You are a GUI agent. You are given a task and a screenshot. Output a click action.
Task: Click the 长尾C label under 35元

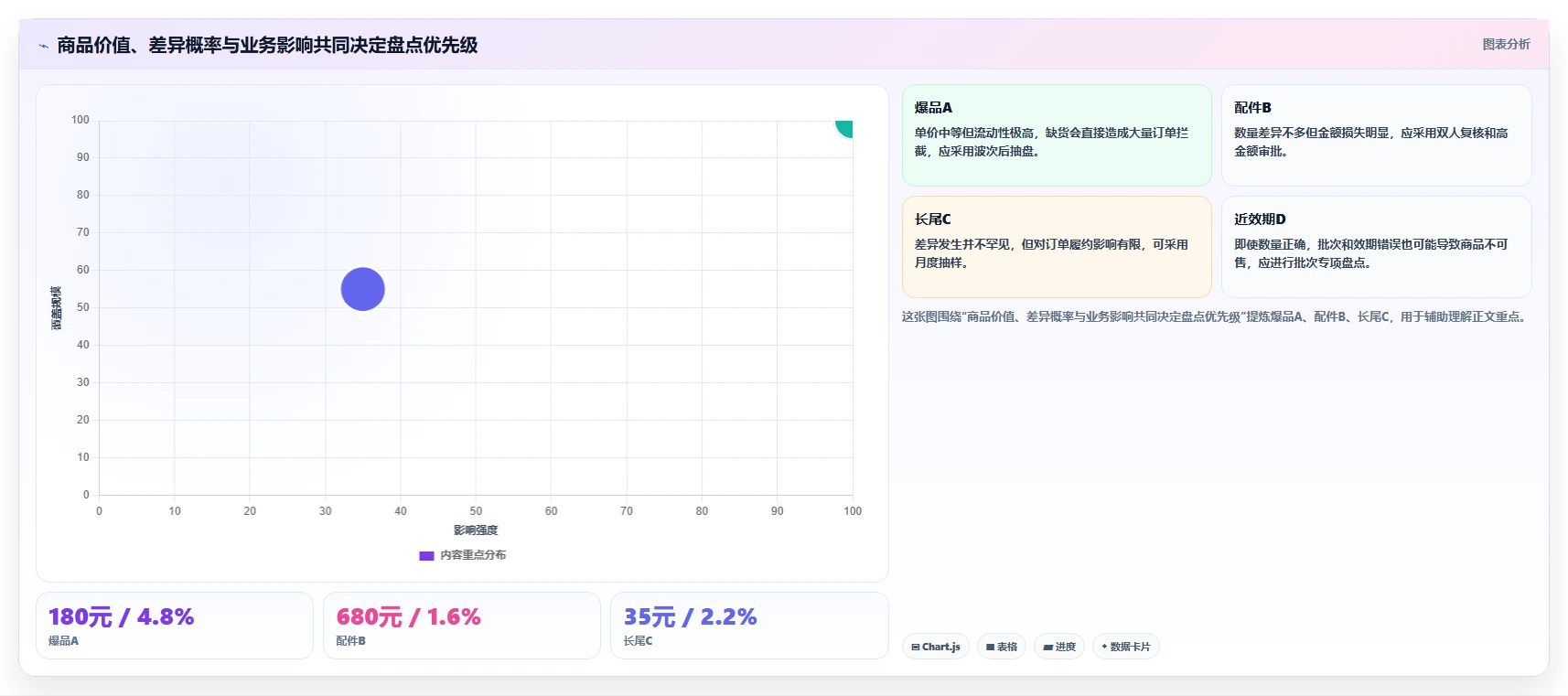(x=638, y=641)
